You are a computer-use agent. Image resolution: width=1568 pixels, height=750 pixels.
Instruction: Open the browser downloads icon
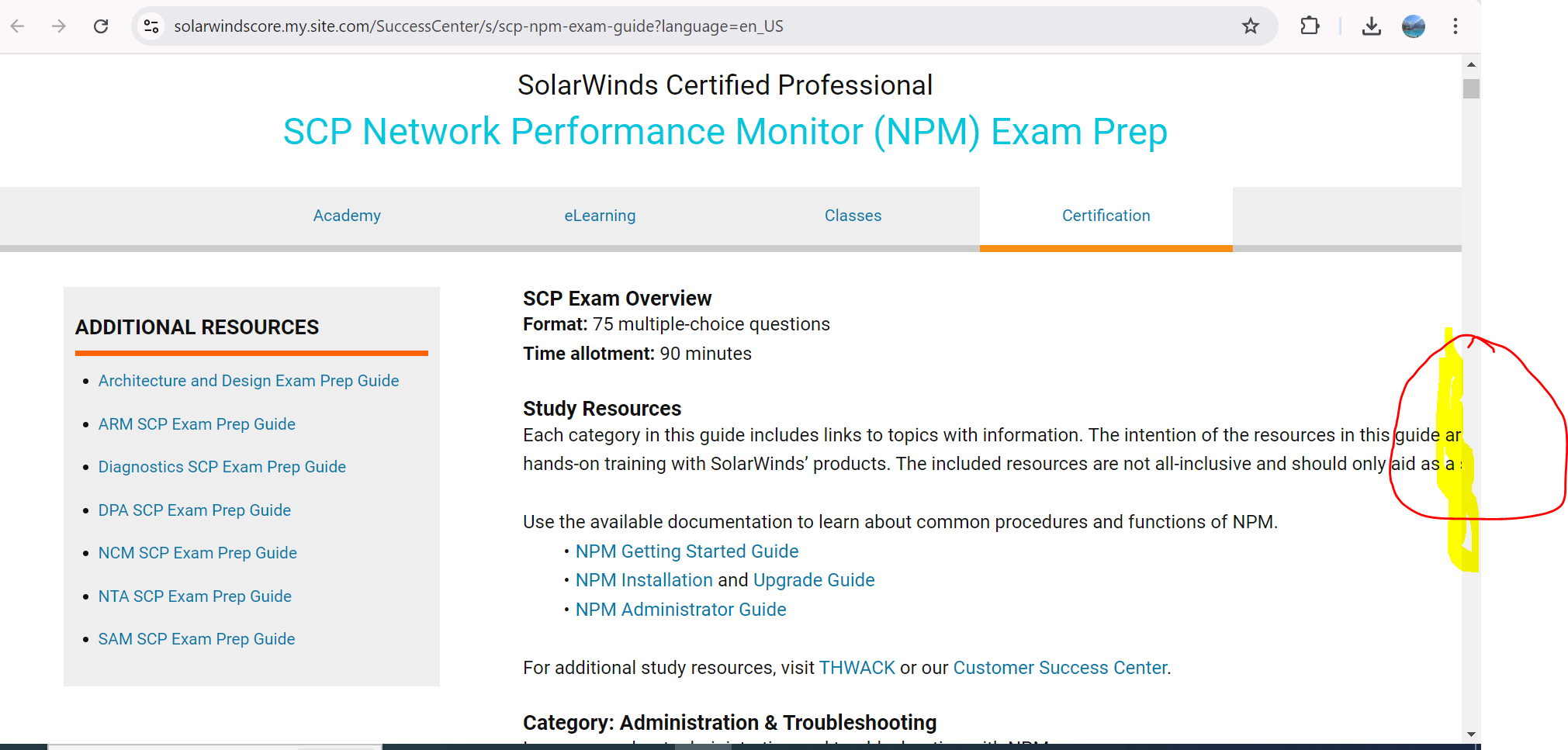coord(1371,26)
